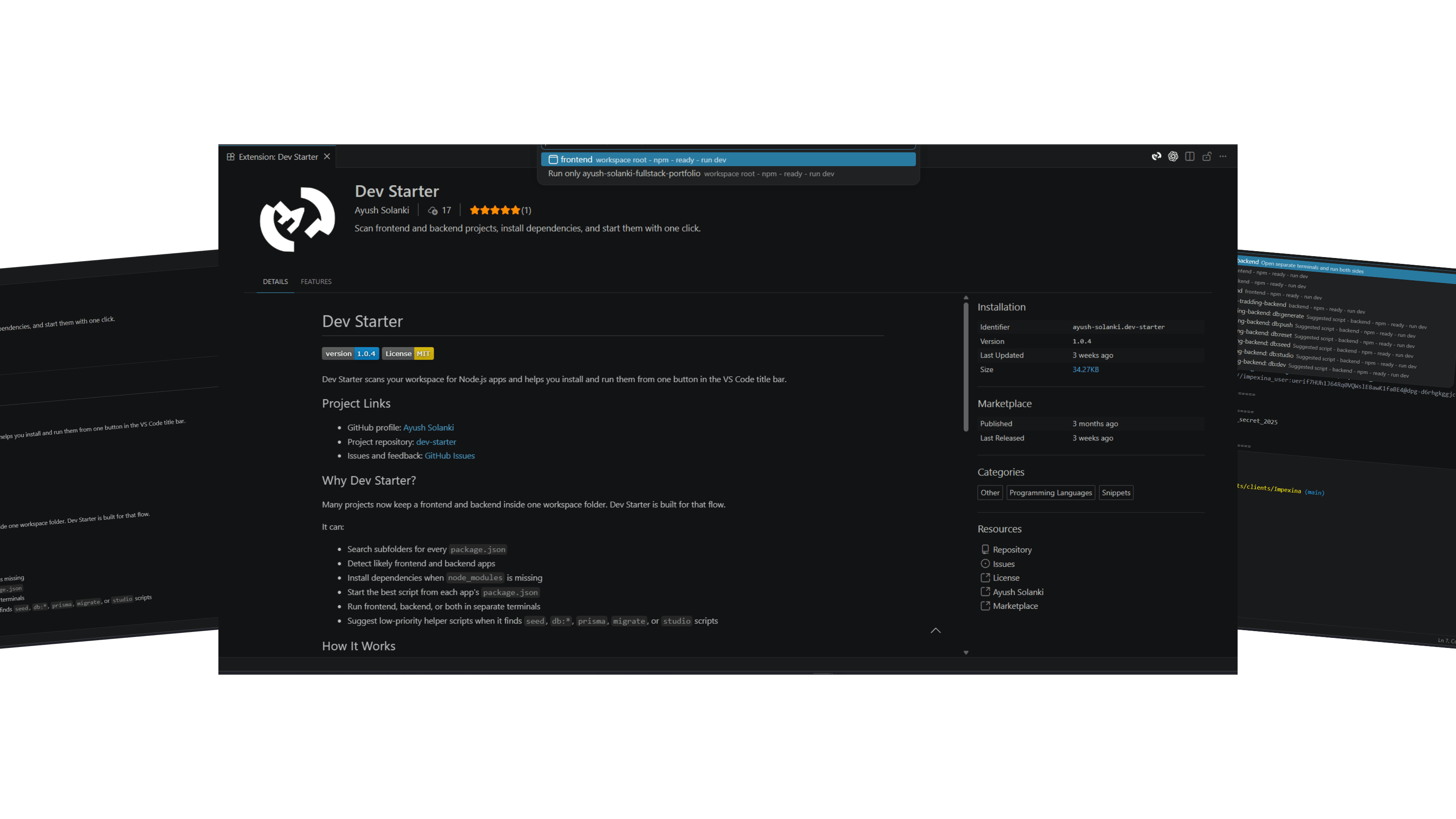Click the version 1.0.4 badge

[350, 354]
